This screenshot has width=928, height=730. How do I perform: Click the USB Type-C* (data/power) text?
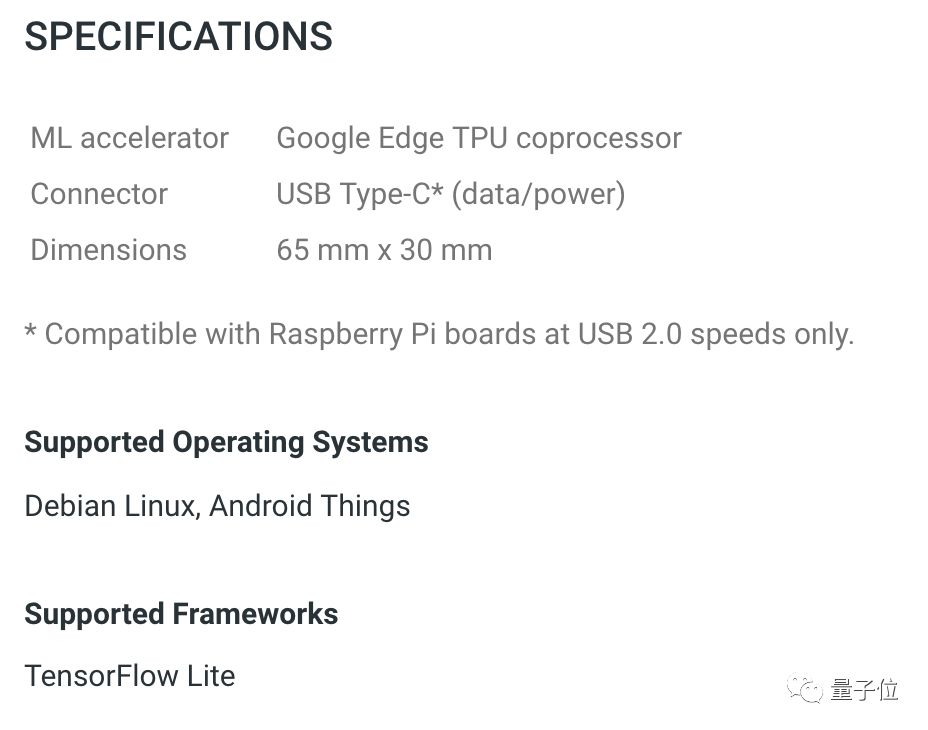coord(450,194)
